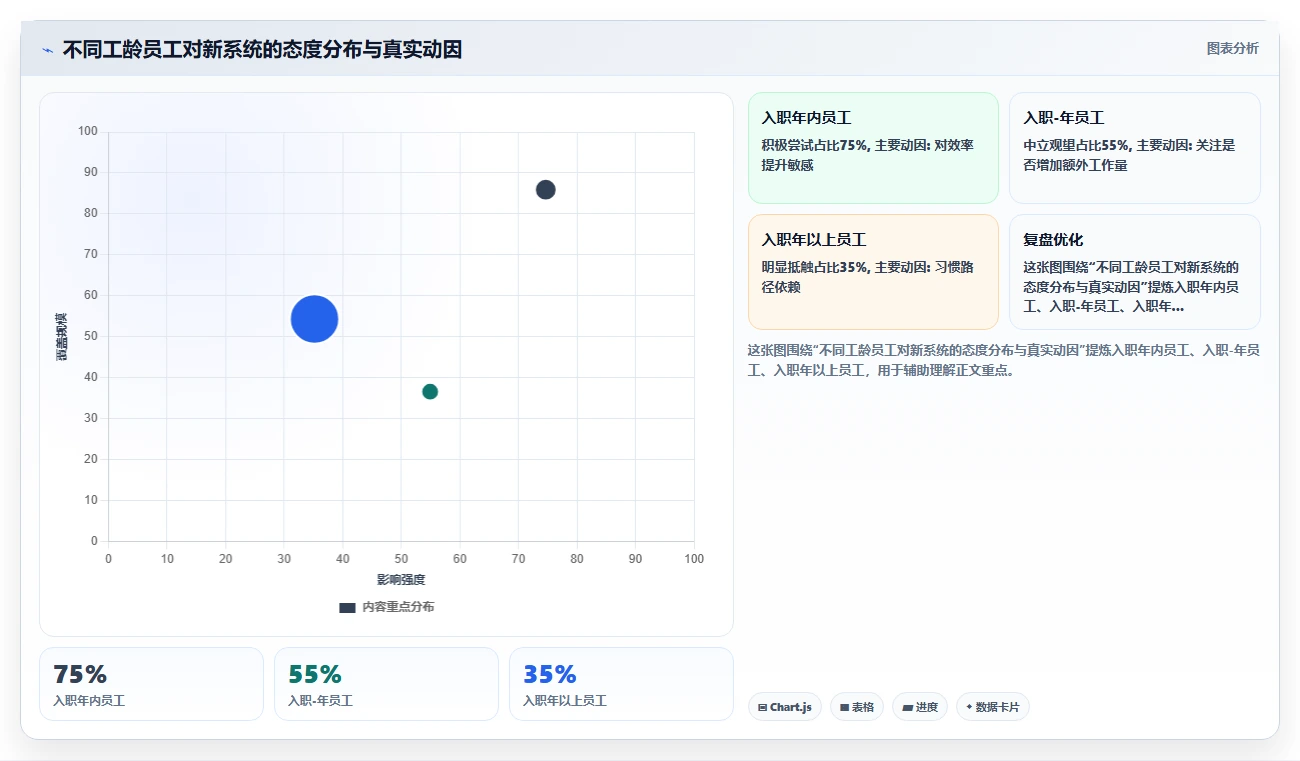Screen dimensions: 1300x761
Task: Click the 图表分析 label in header
Action: tap(1232, 48)
